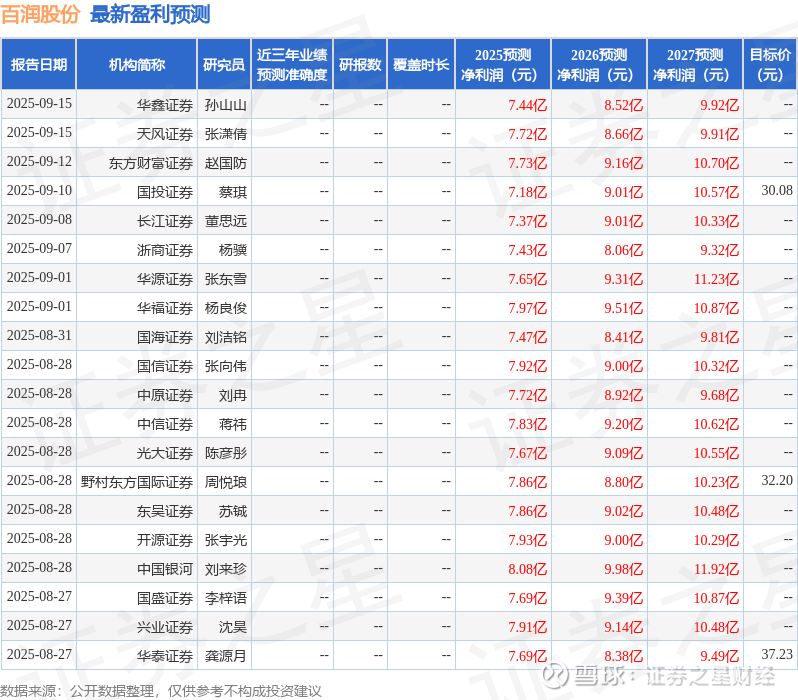
Task: Click researcher name 龚源月
Action: [225, 656]
